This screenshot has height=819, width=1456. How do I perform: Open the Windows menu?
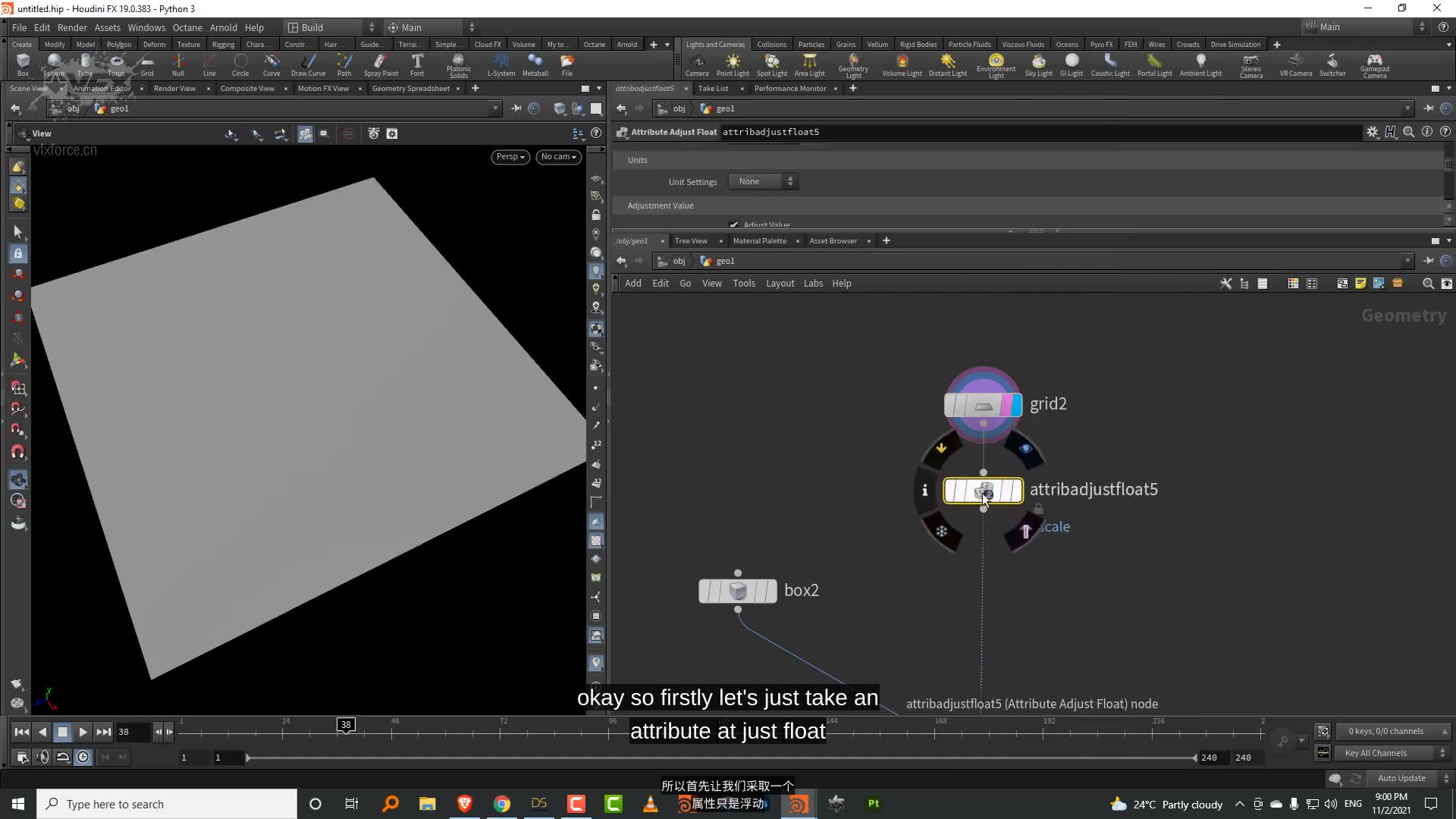click(x=146, y=27)
